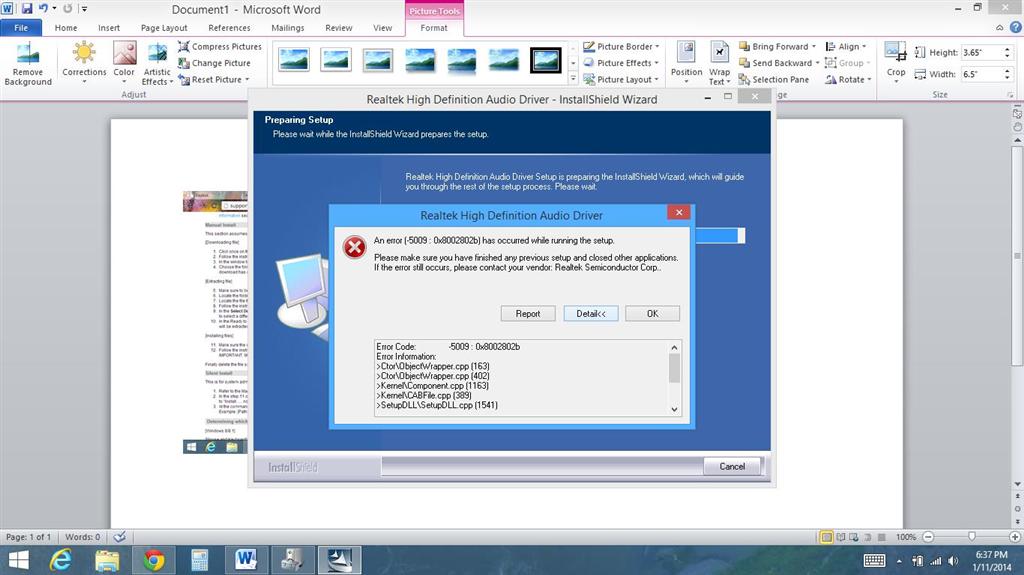Open Internet Explorer from the taskbar
This screenshot has height=575, width=1024.
61,560
